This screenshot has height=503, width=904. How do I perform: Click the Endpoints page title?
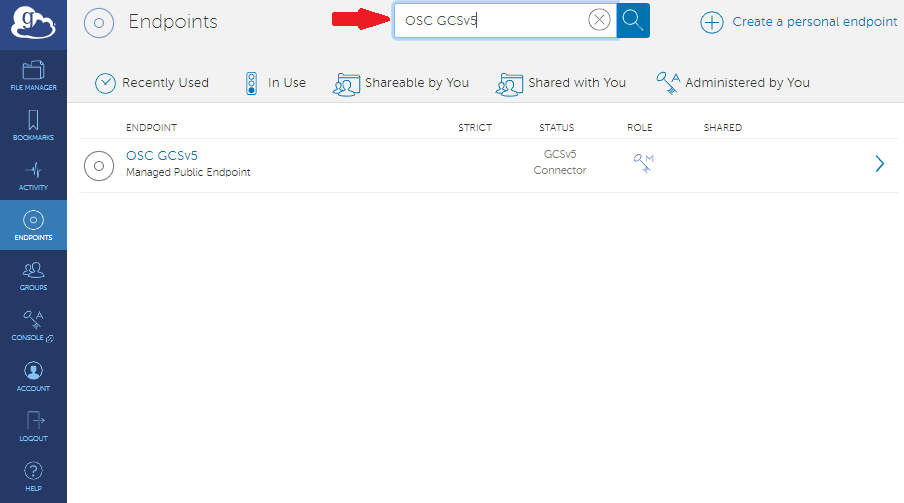pyautogui.click(x=173, y=22)
